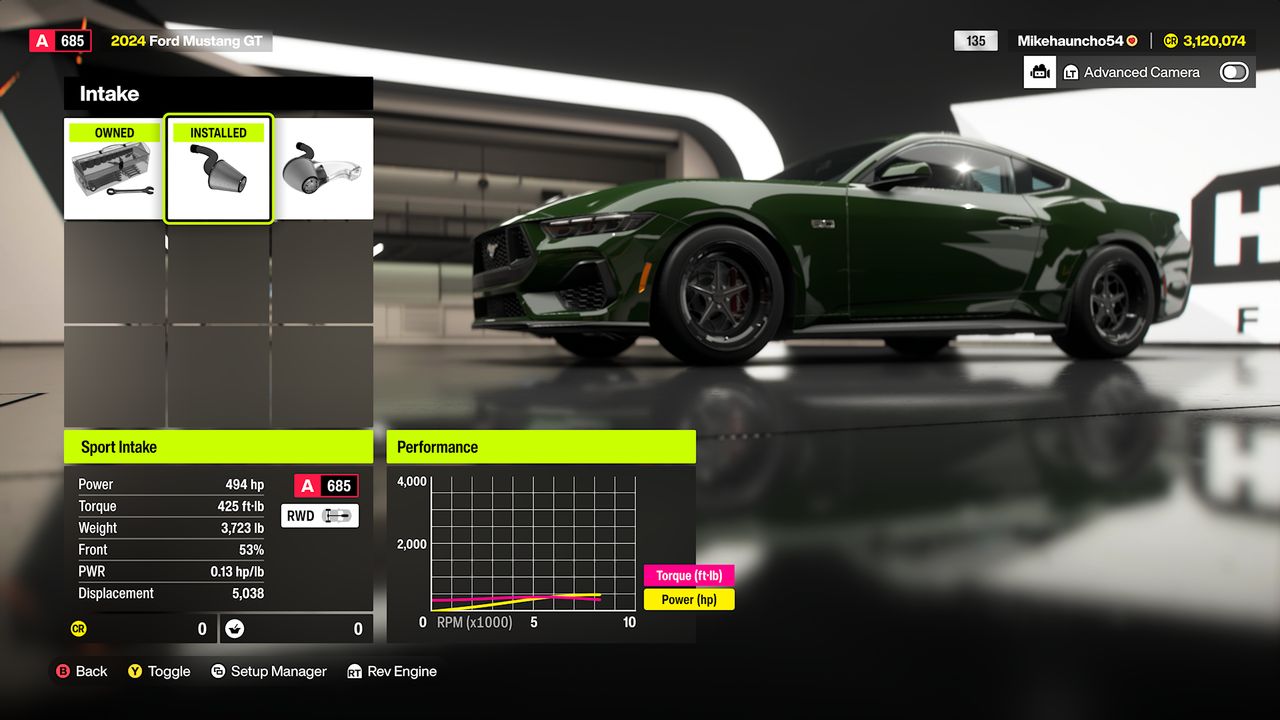Screen dimensions: 1280x720
Task: Click the Back label
Action: pos(91,671)
